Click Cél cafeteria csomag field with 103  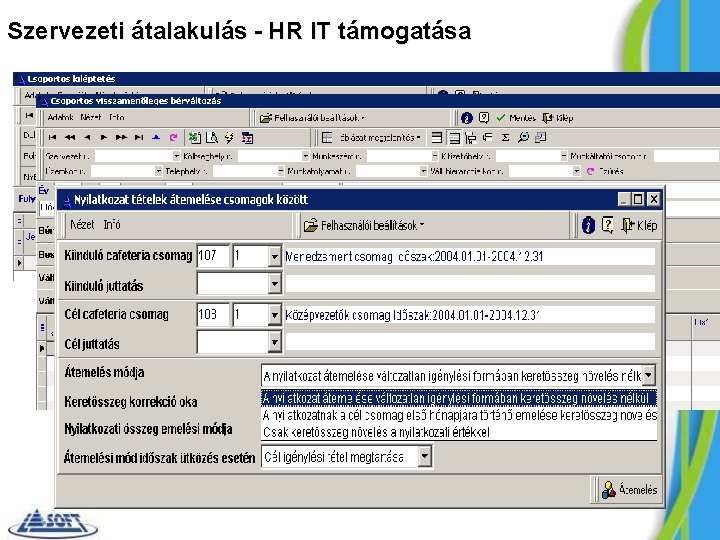213,315
